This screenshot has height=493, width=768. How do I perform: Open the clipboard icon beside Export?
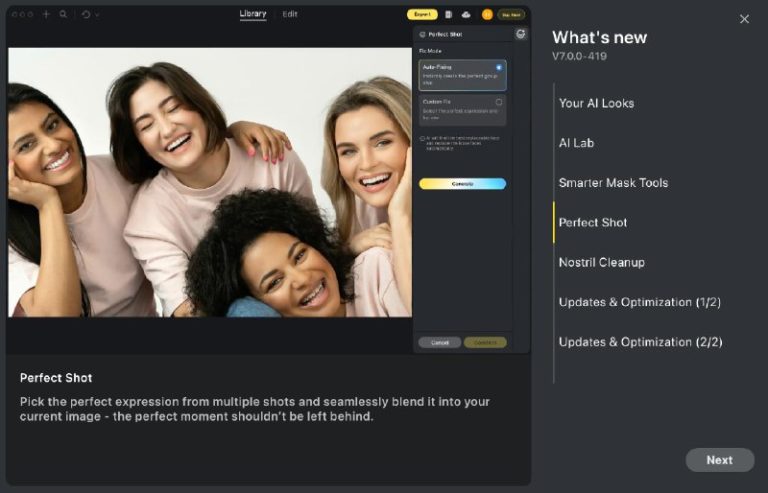coord(448,15)
